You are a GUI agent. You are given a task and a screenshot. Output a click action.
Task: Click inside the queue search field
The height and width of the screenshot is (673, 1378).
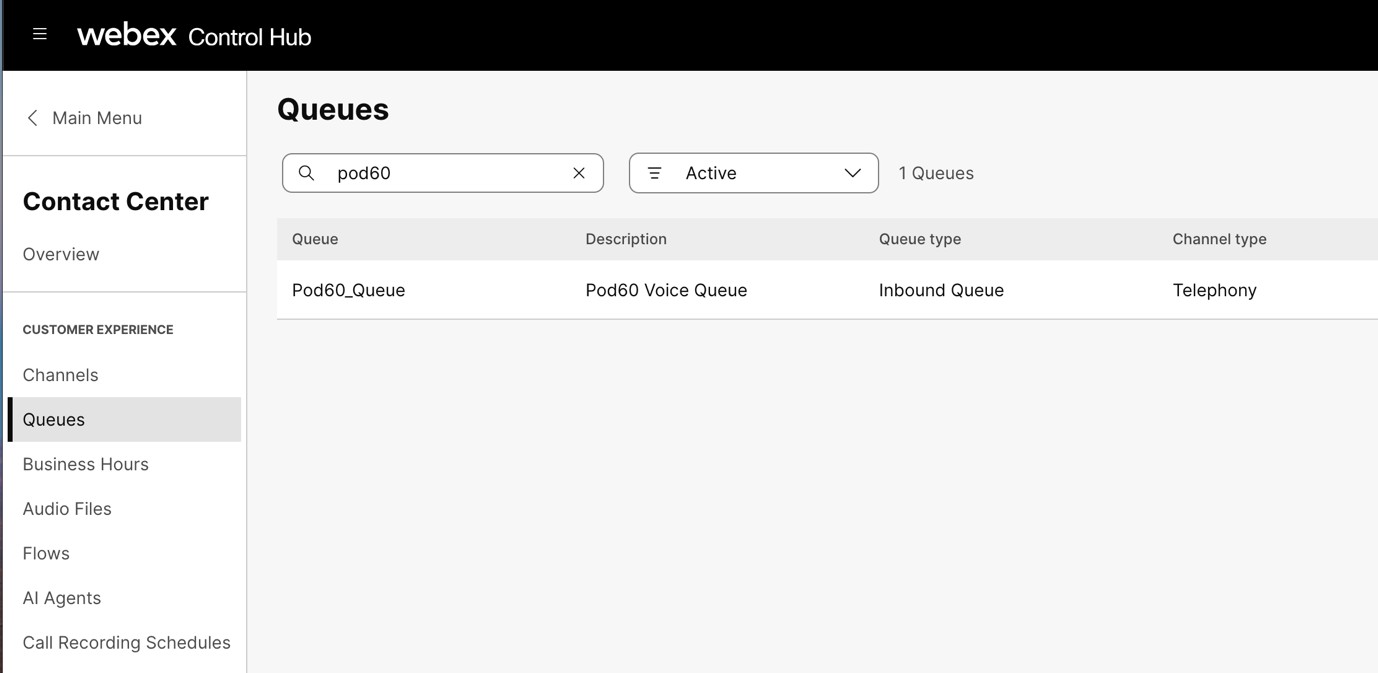click(445, 173)
